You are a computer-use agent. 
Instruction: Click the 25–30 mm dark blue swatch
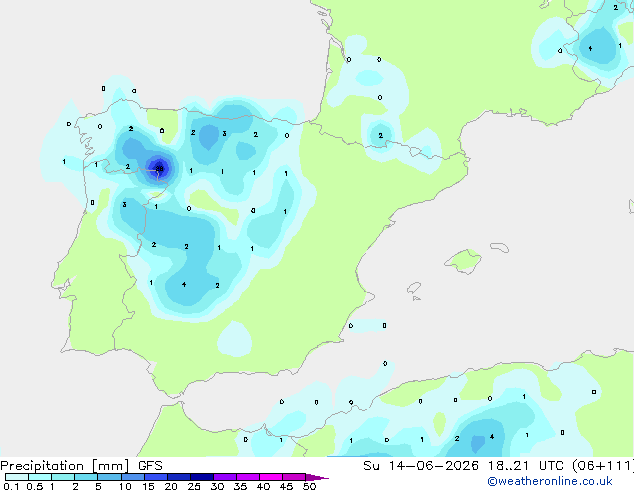tap(202, 477)
